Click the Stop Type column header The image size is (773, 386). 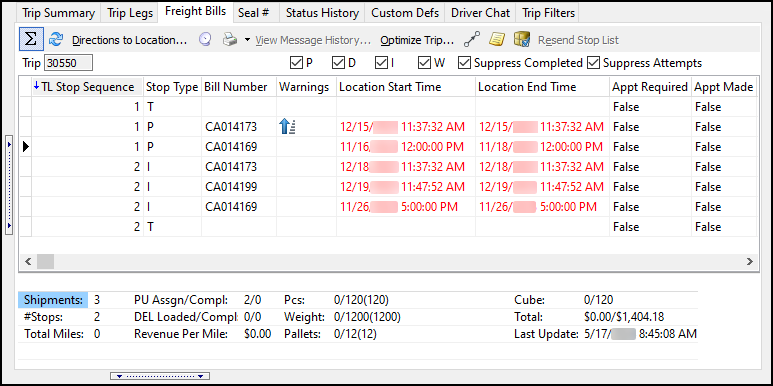[x=172, y=87]
